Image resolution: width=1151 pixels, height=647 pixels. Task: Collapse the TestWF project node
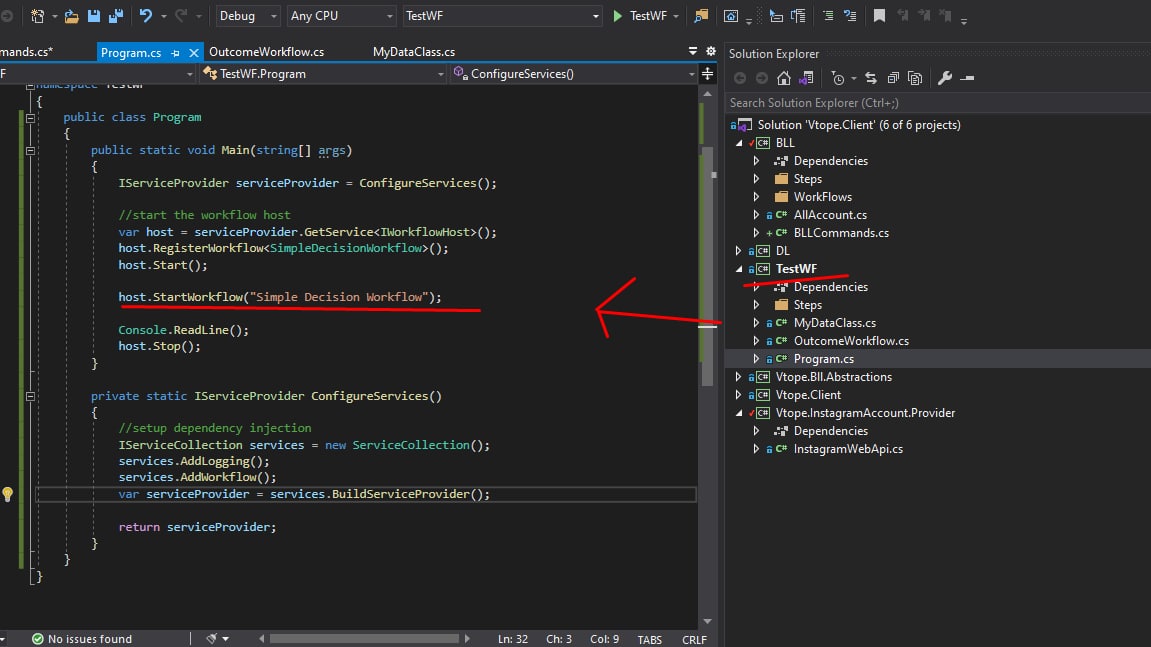tap(739, 269)
